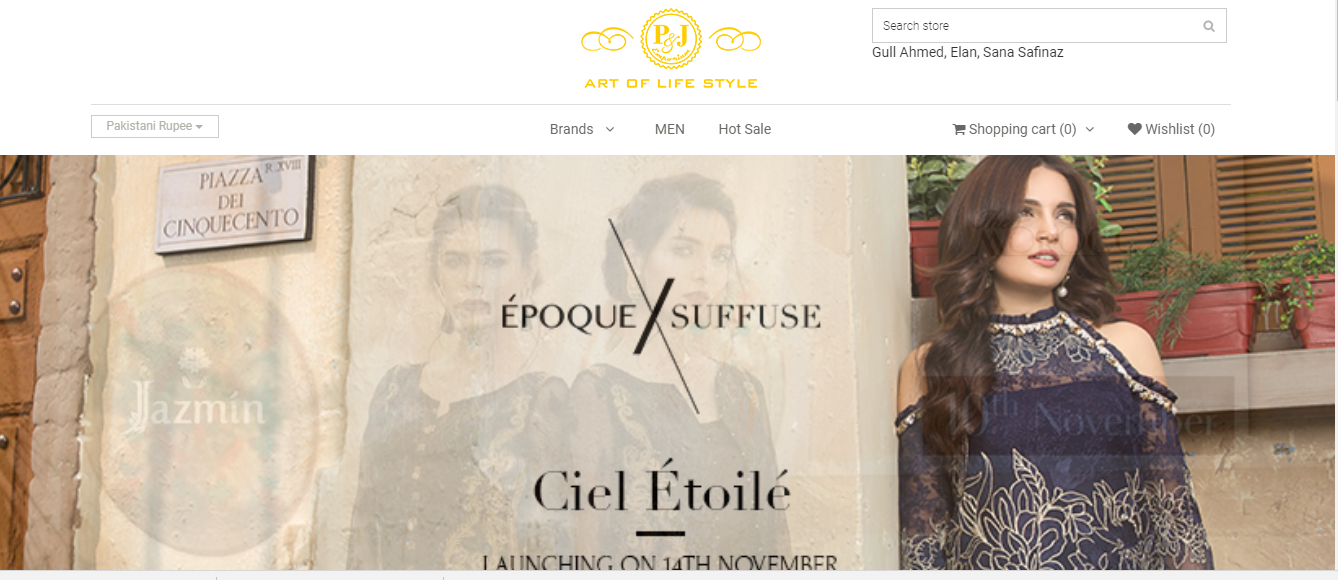Click the faded Jazmin logo on banner
Image resolution: width=1338 pixels, height=580 pixels.
tap(200, 407)
